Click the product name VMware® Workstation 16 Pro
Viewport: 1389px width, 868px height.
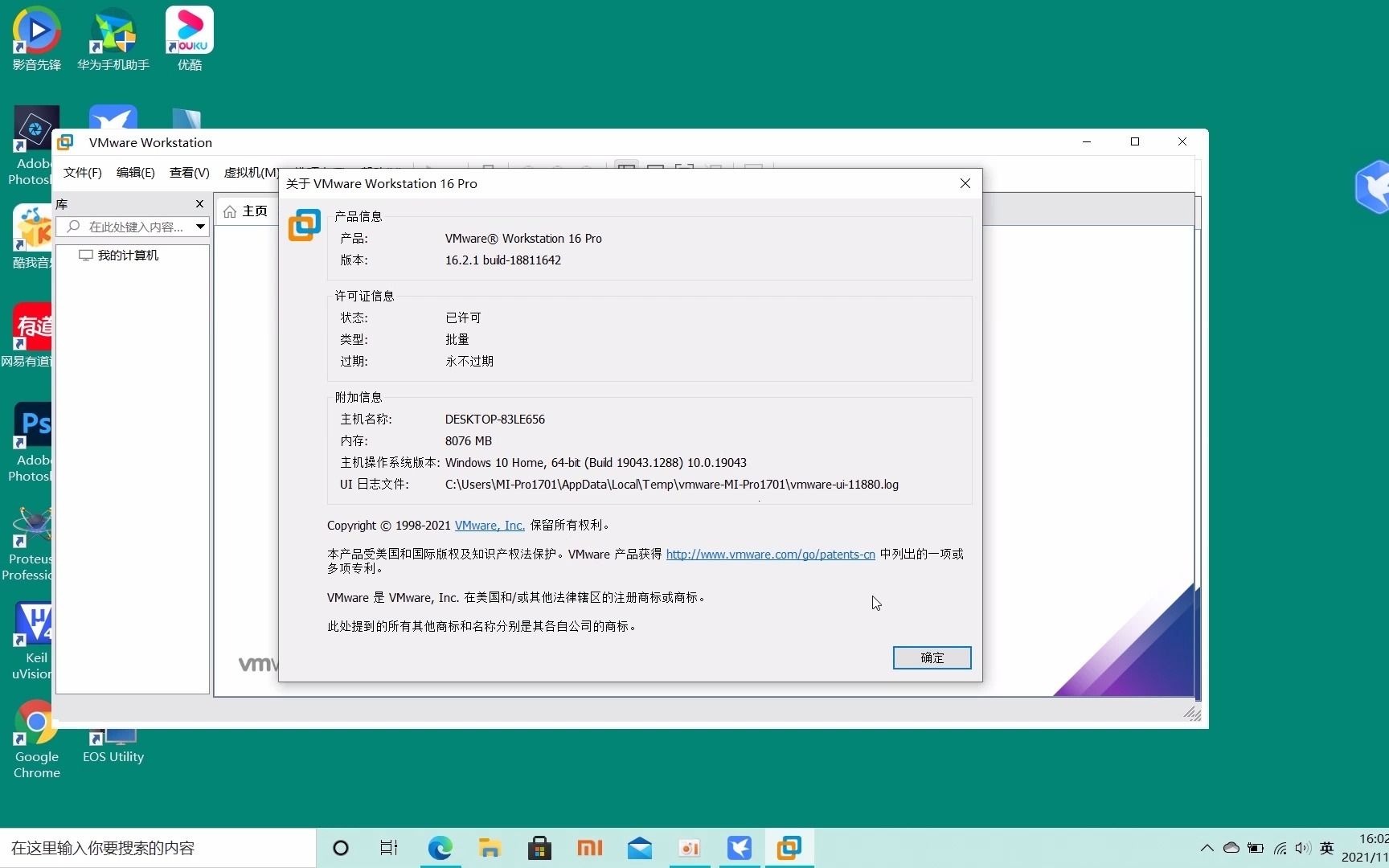523,239
